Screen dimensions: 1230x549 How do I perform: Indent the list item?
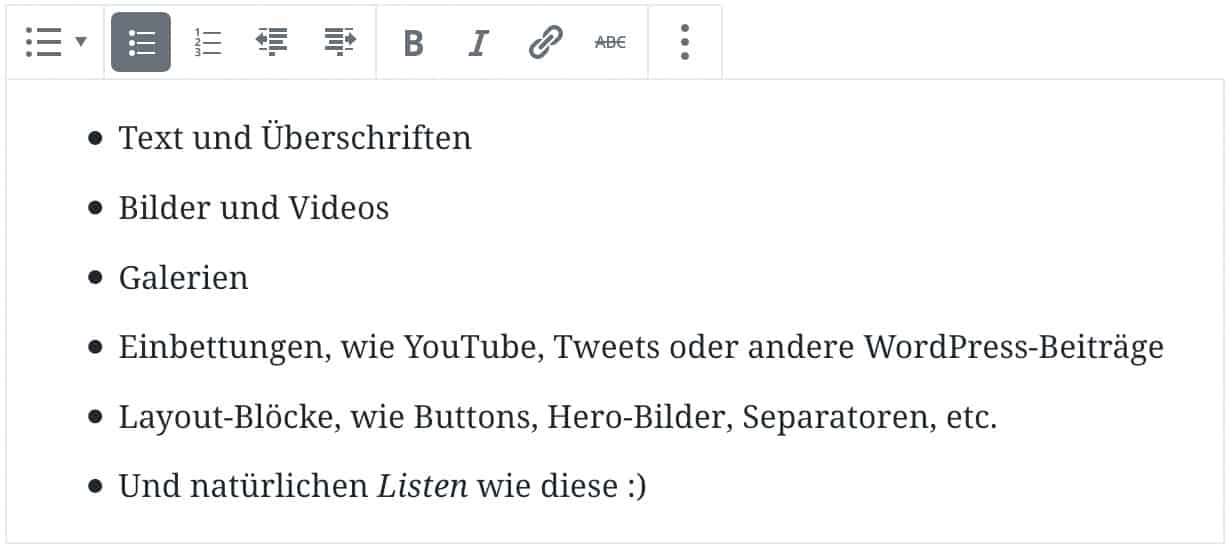coord(340,42)
